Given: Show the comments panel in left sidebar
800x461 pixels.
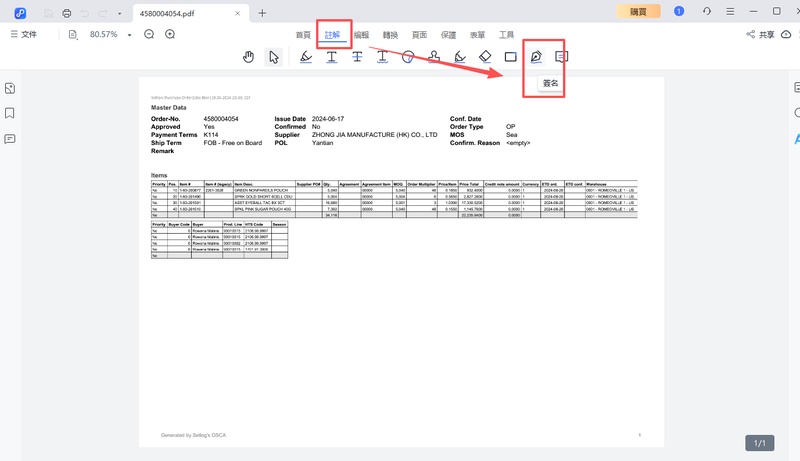Looking at the screenshot, I should coord(10,138).
